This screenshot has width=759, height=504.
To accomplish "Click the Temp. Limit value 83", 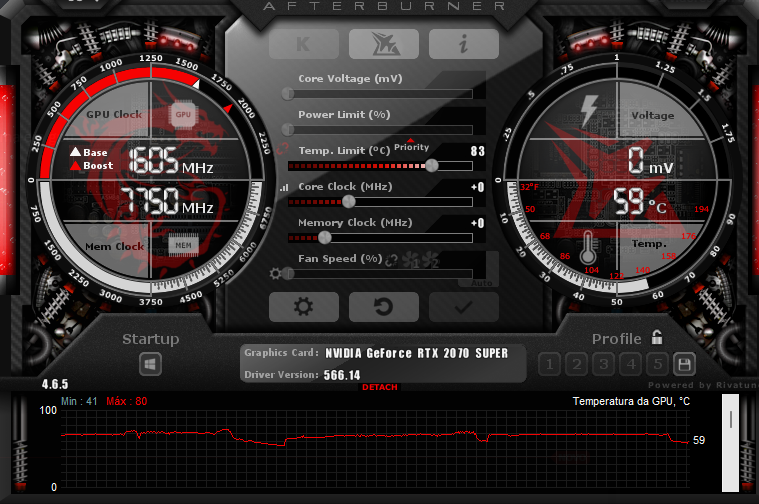I will click(x=477, y=151).
